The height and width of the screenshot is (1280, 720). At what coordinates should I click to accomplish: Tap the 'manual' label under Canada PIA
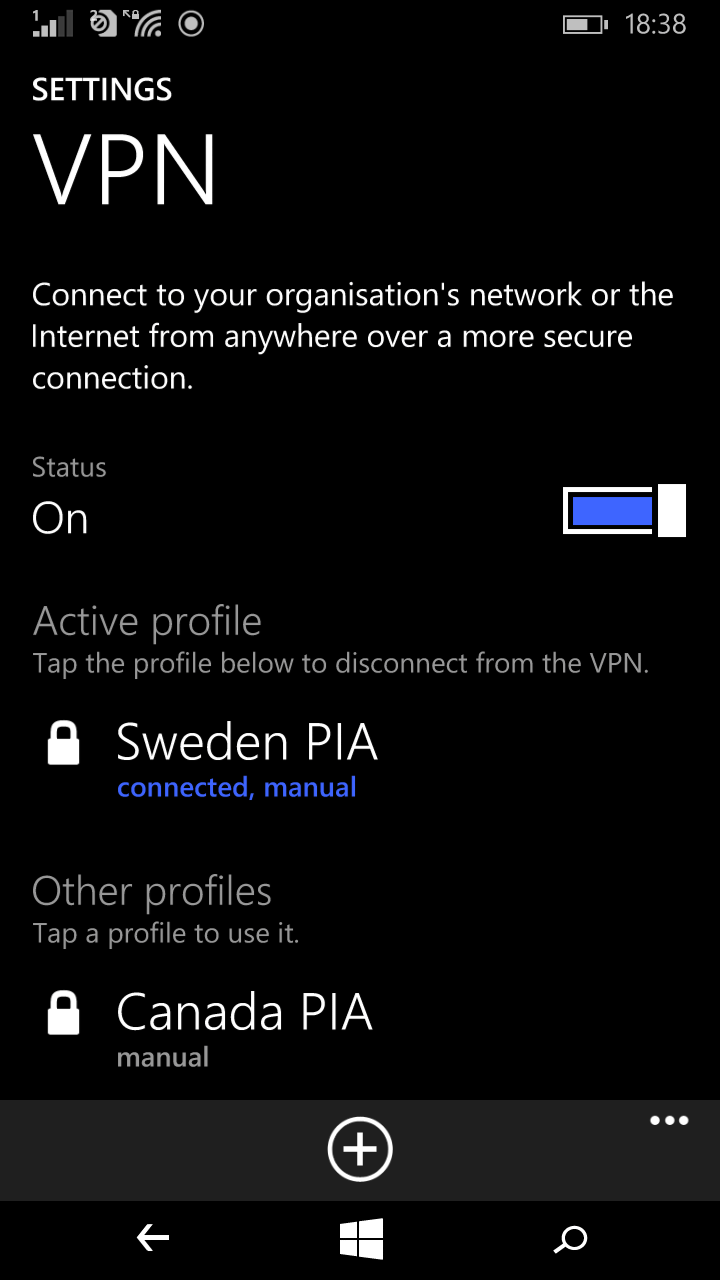163,1057
